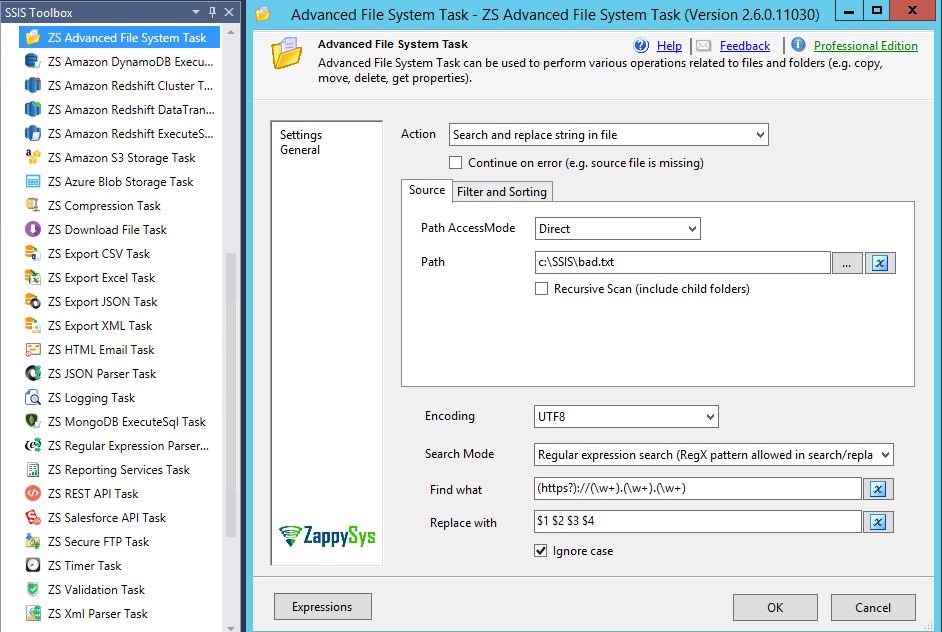Switch to the Source tab
942x632 pixels.
(427, 190)
